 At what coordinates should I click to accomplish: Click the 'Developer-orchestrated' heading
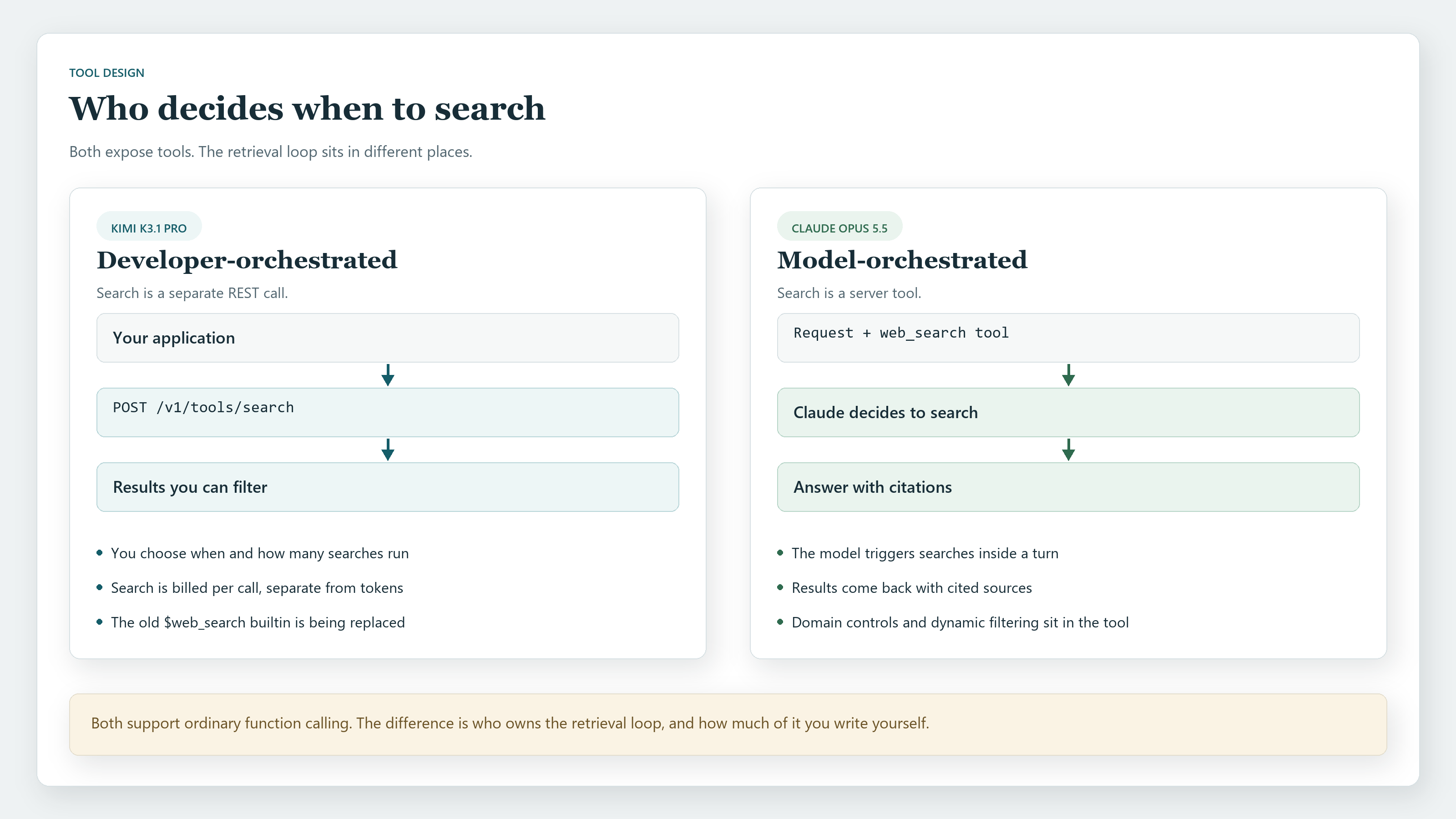click(x=247, y=261)
